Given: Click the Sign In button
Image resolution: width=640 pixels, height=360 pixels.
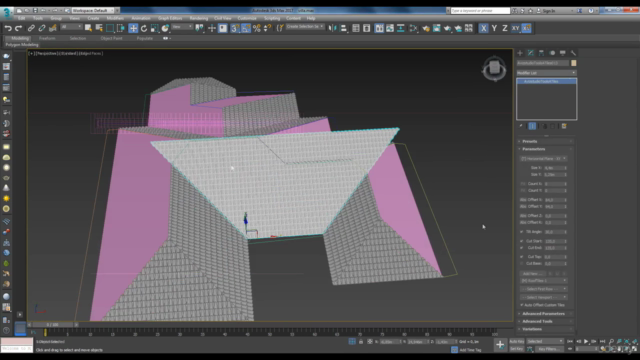Looking at the screenshot, I should tap(548, 11).
